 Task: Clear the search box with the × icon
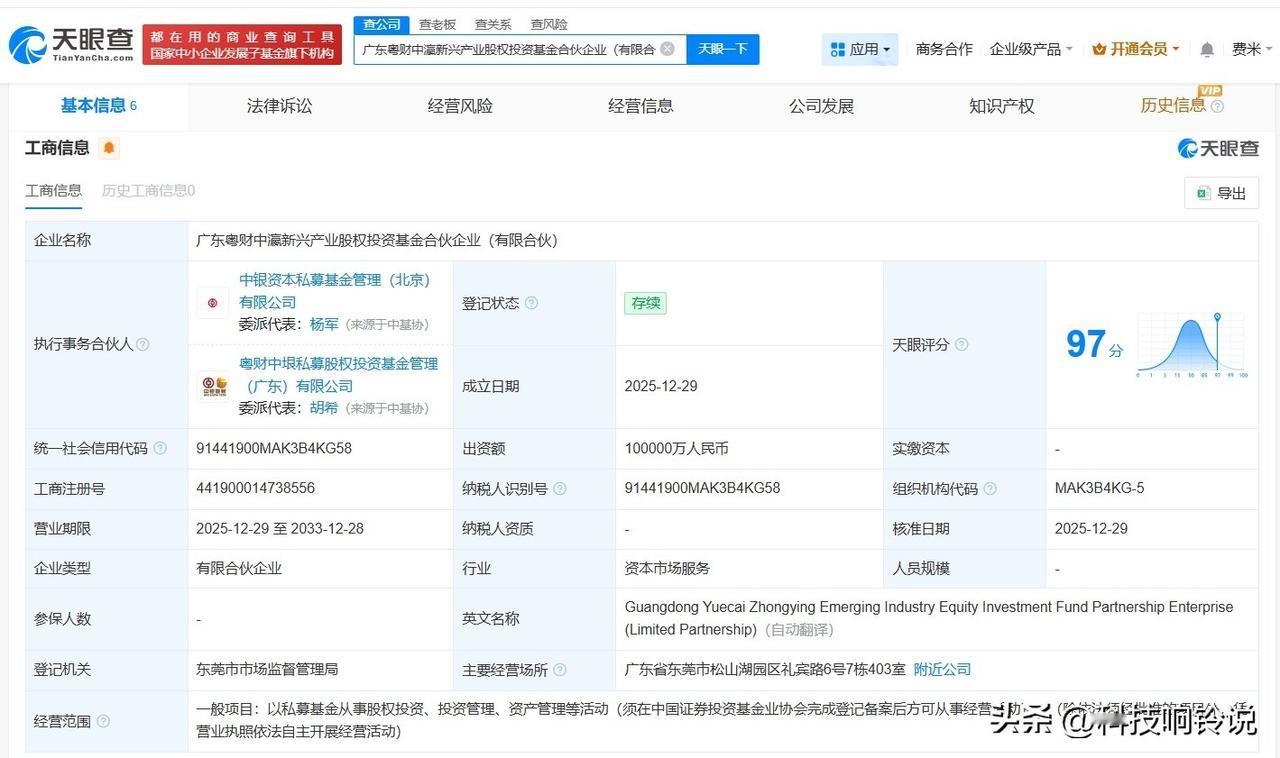(x=668, y=48)
